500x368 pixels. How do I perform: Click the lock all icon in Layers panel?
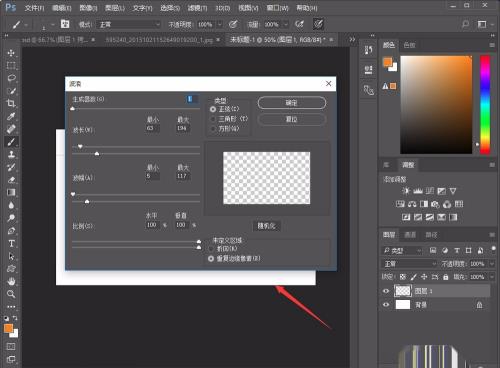446,277
